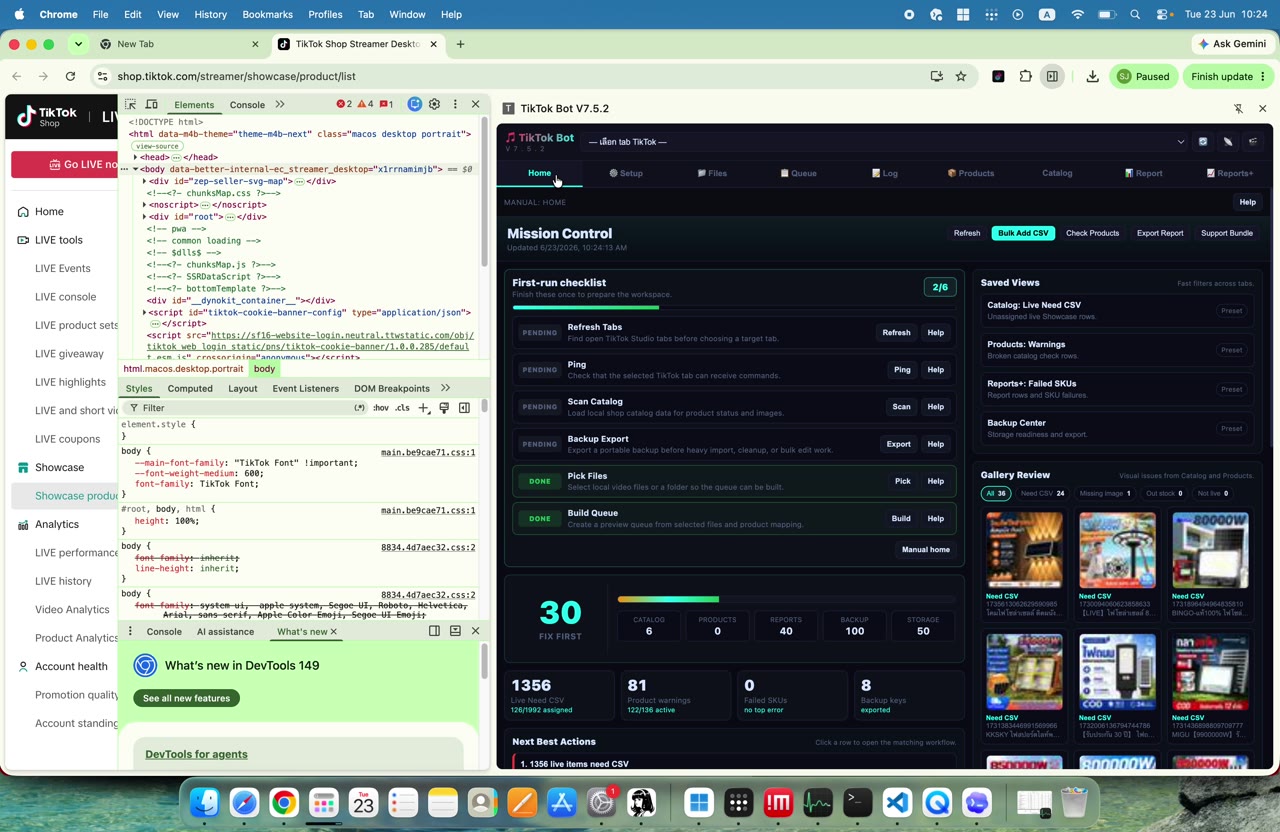
Task: Open the TikTok tab selector dropdown
Action: tap(885, 142)
